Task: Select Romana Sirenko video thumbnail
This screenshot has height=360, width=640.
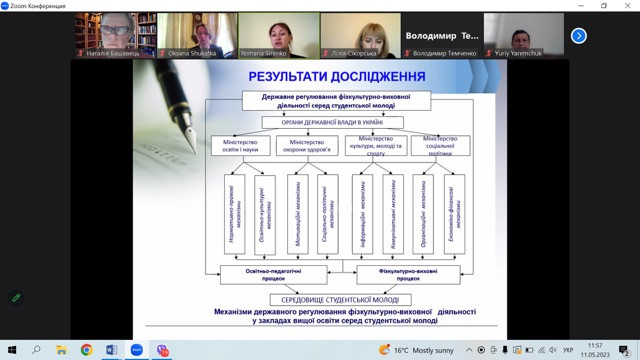Action: (x=279, y=35)
